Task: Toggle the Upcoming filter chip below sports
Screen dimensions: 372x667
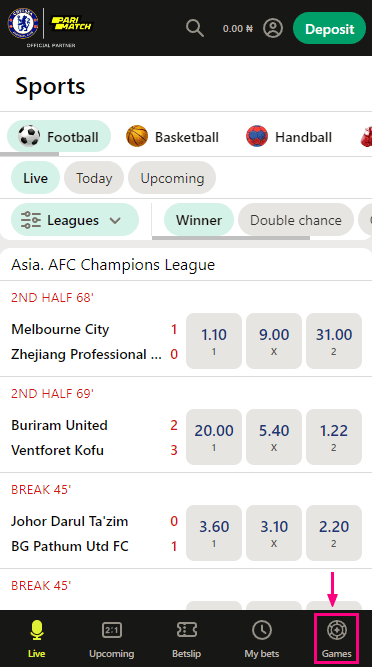Action: click(172, 178)
